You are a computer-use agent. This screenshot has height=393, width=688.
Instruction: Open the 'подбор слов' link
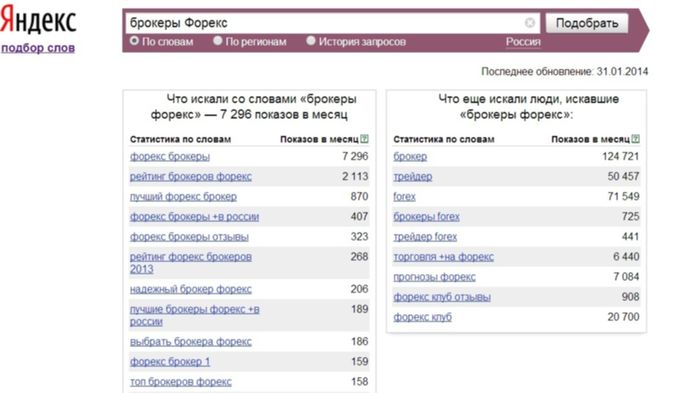coord(38,48)
